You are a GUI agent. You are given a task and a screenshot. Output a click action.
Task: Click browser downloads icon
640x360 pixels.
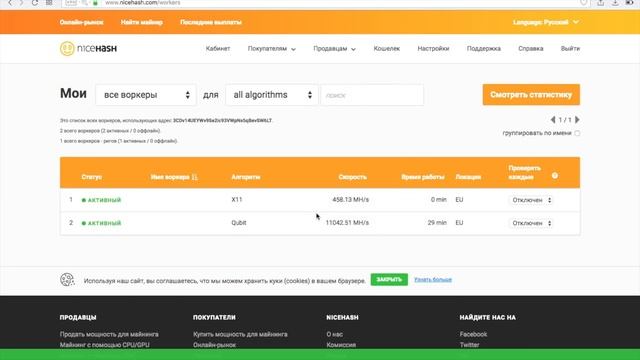point(615,3)
